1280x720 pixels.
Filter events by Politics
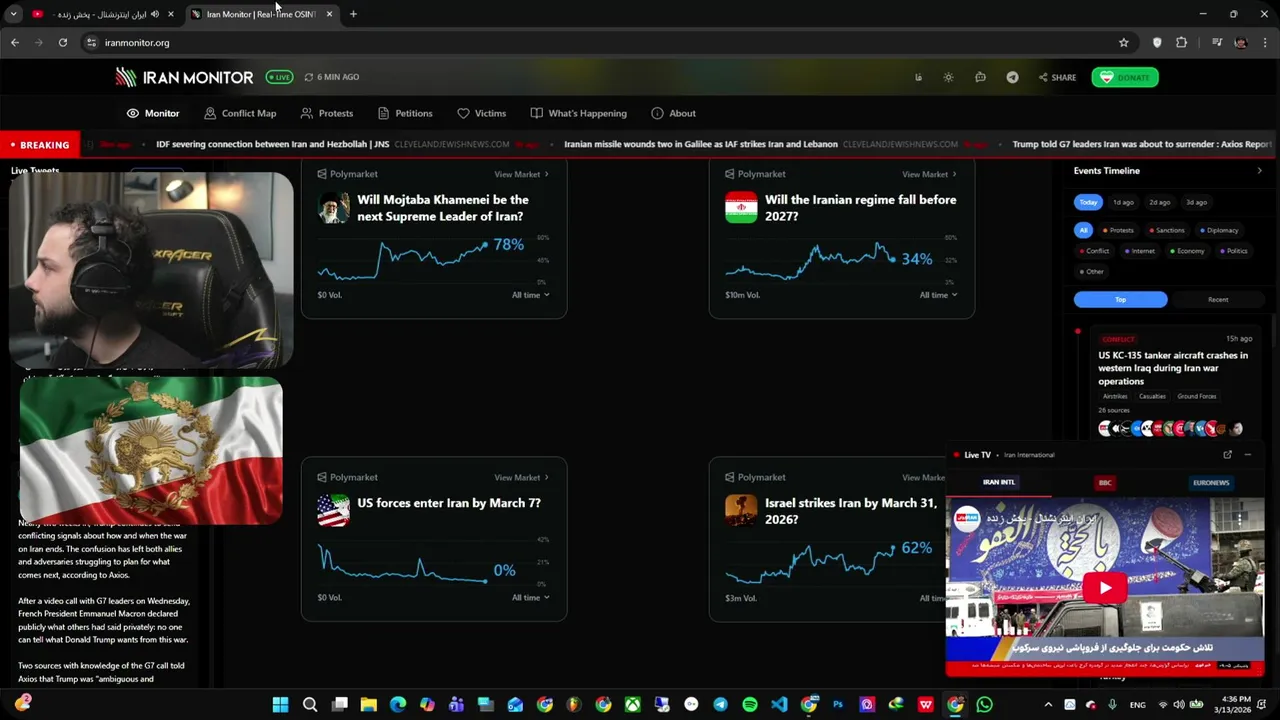1234,251
